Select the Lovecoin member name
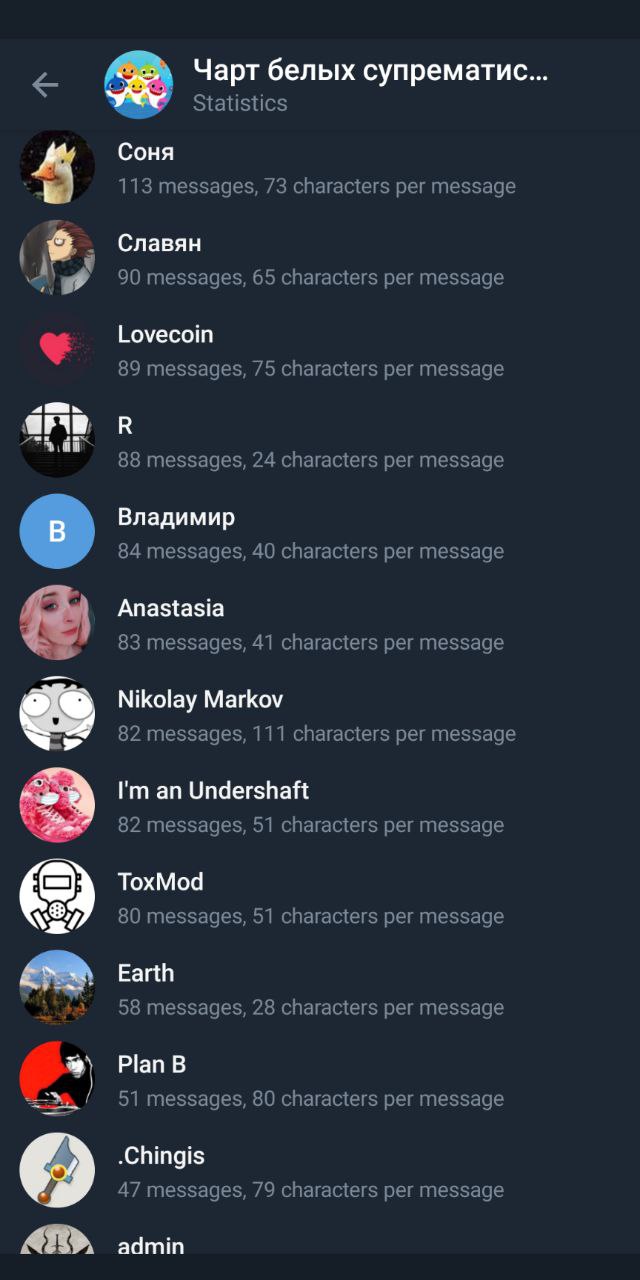 tap(165, 334)
